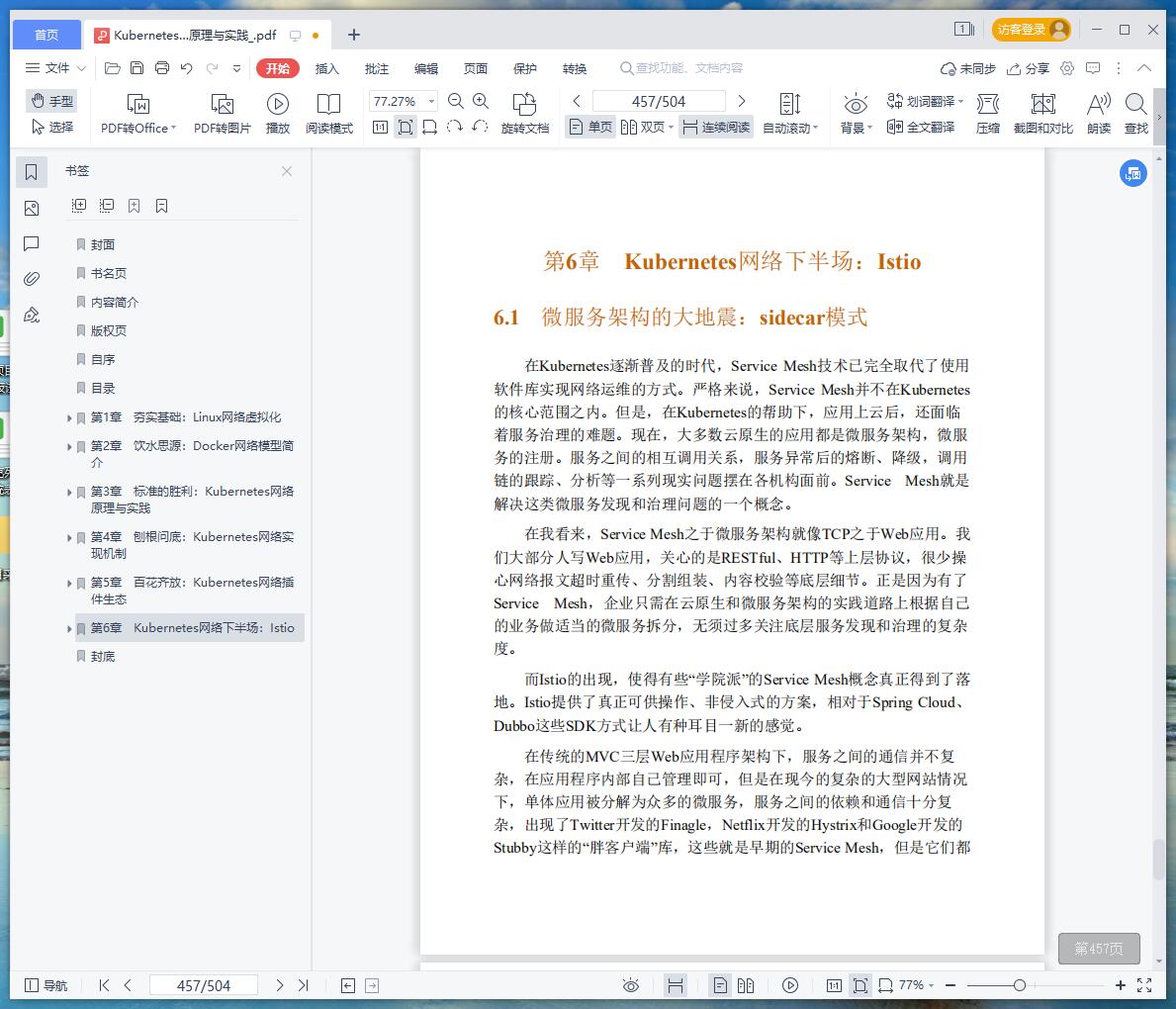Click the 第457页 page indicator button

[x=1099, y=949]
